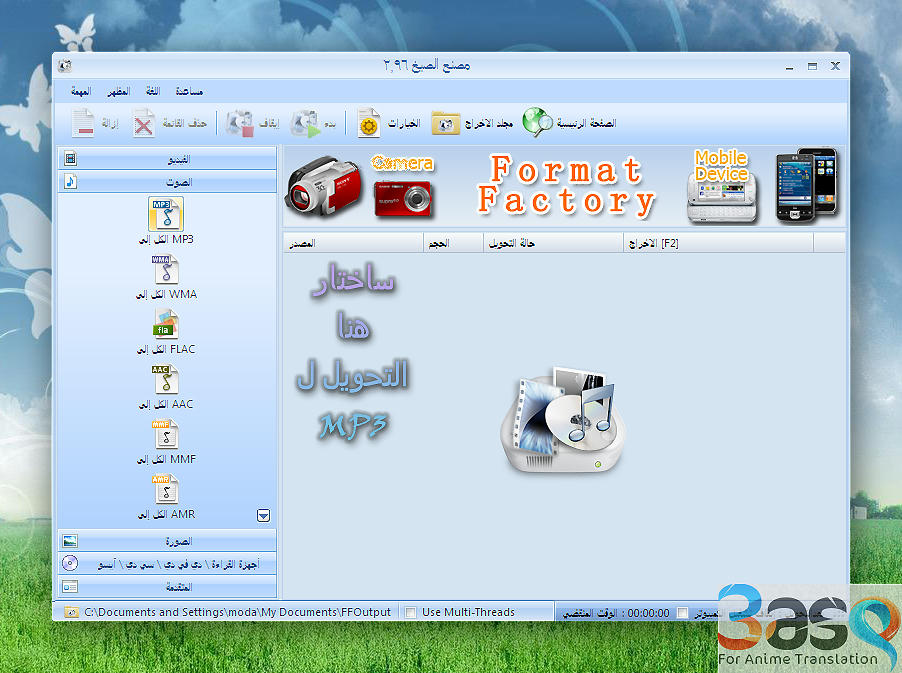Click the 00:00:00 elapsed time display
Image resolution: width=902 pixels, height=673 pixels.
click(648, 613)
